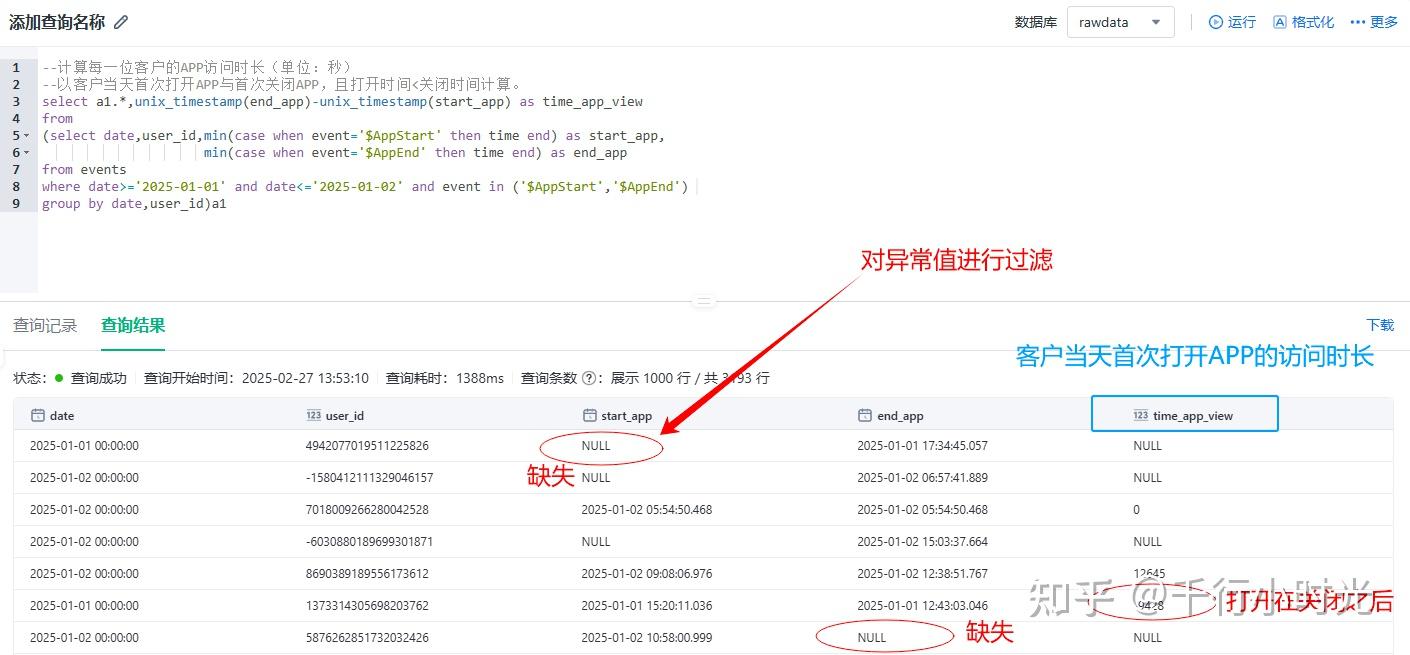Click the help icon next to 查询条数

(x=589, y=378)
